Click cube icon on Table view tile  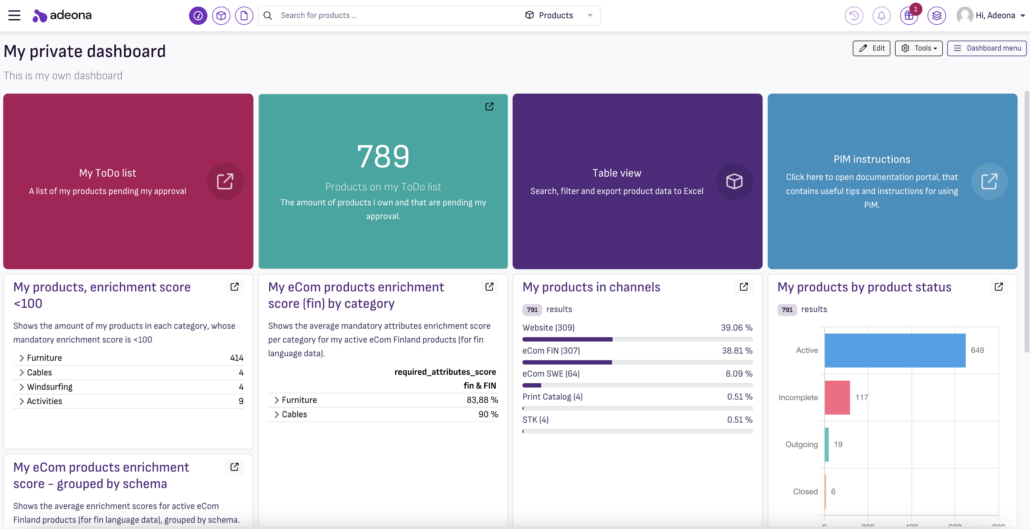pos(734,181)
